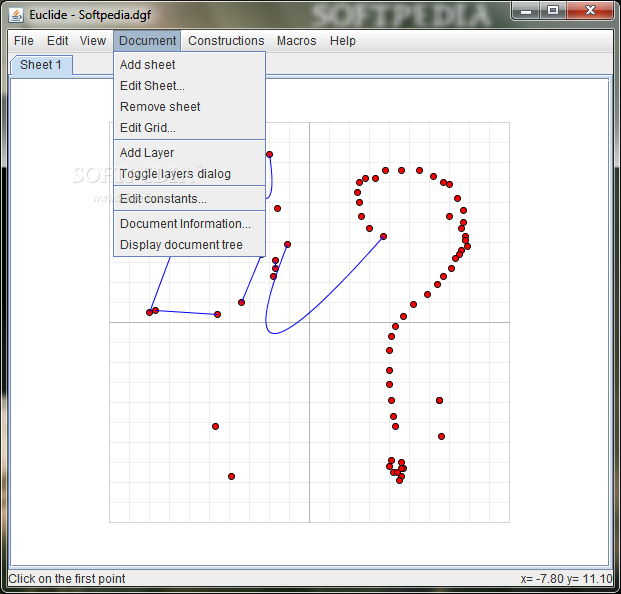This screenshot has width=621, height=594.
Task: Click the Java icon in title bar
Action: (16, 15)
